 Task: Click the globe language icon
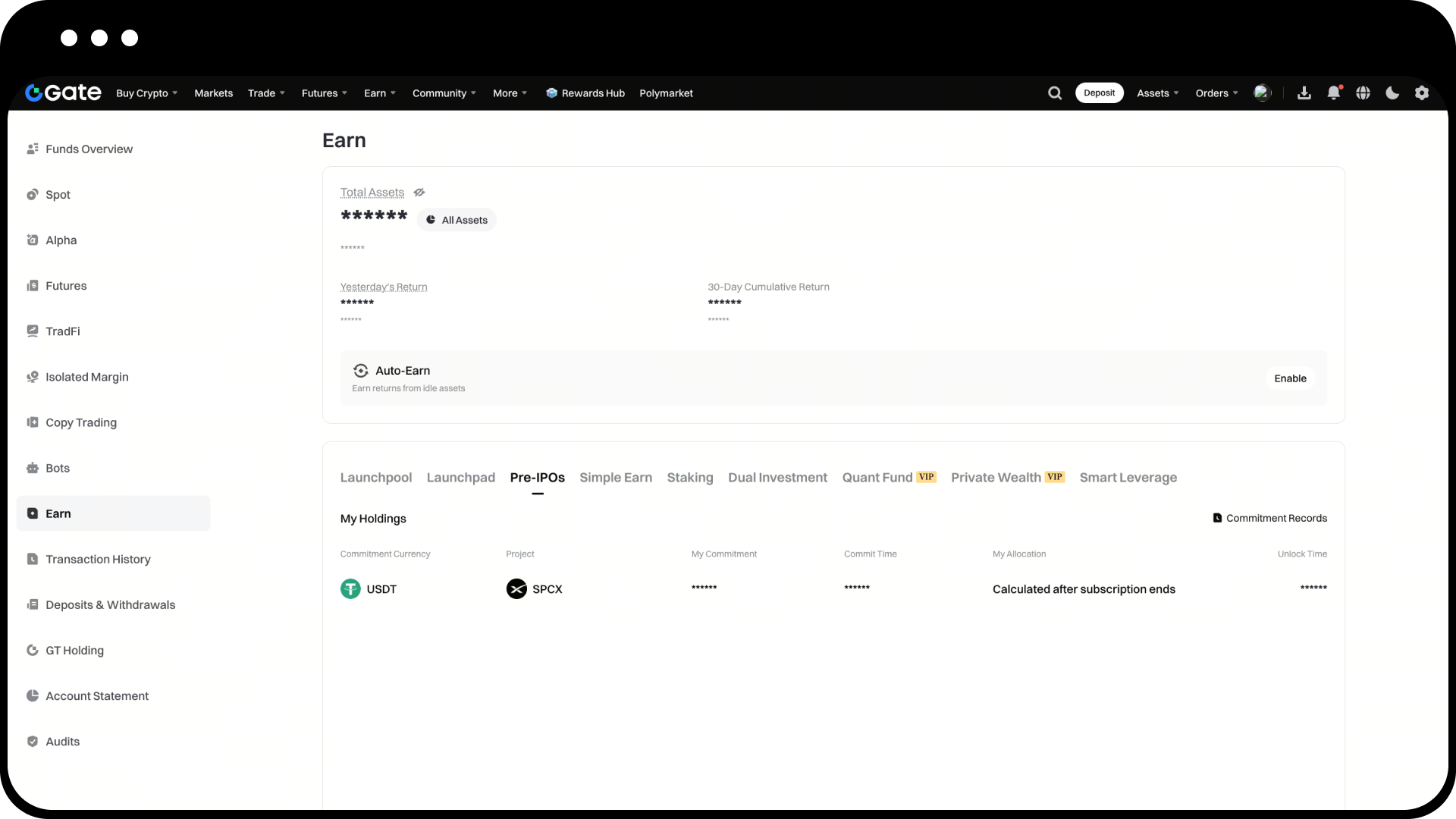[1363, 93]
